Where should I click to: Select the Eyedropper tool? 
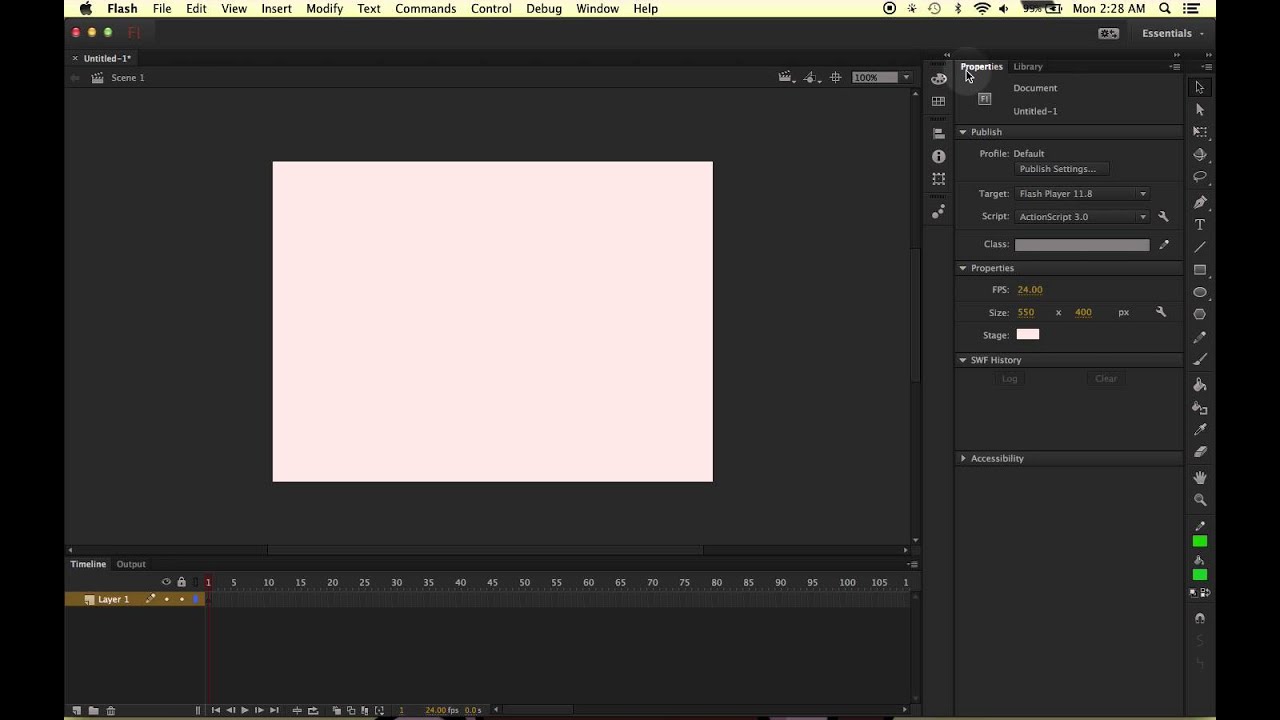pos(1200,429)
